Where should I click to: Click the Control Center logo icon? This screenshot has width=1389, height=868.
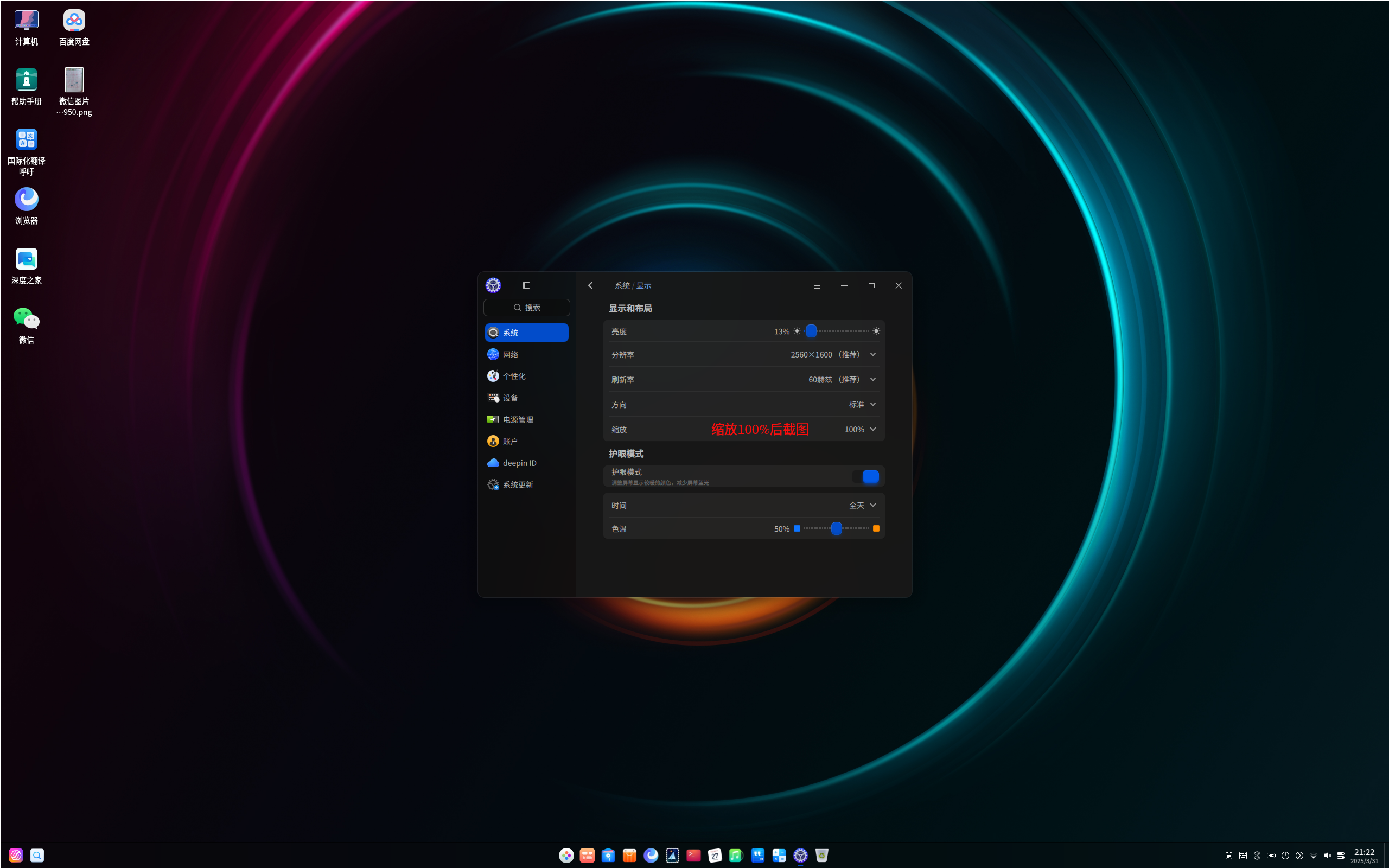point(493,285)
